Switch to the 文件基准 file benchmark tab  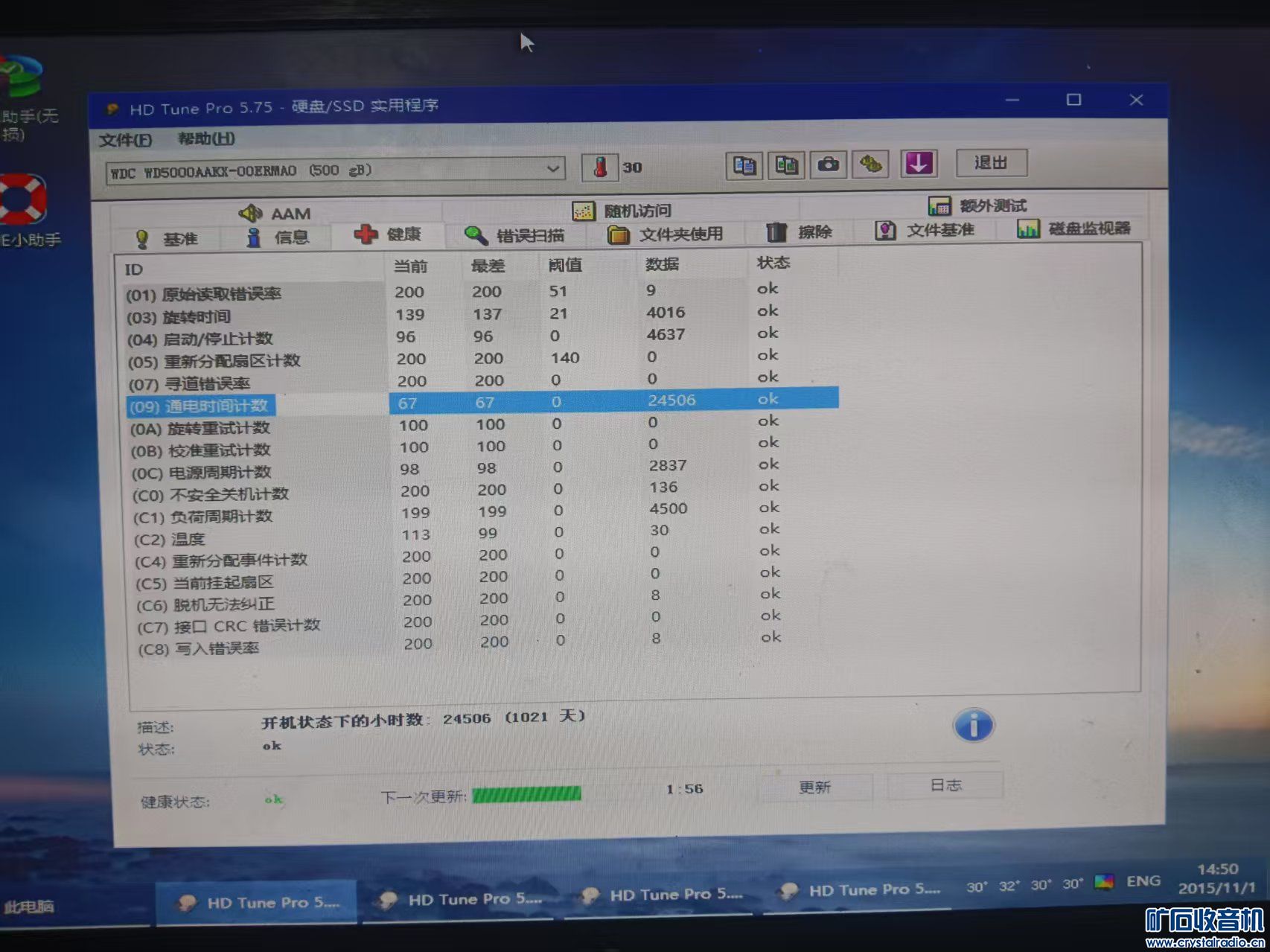point(925,230)
